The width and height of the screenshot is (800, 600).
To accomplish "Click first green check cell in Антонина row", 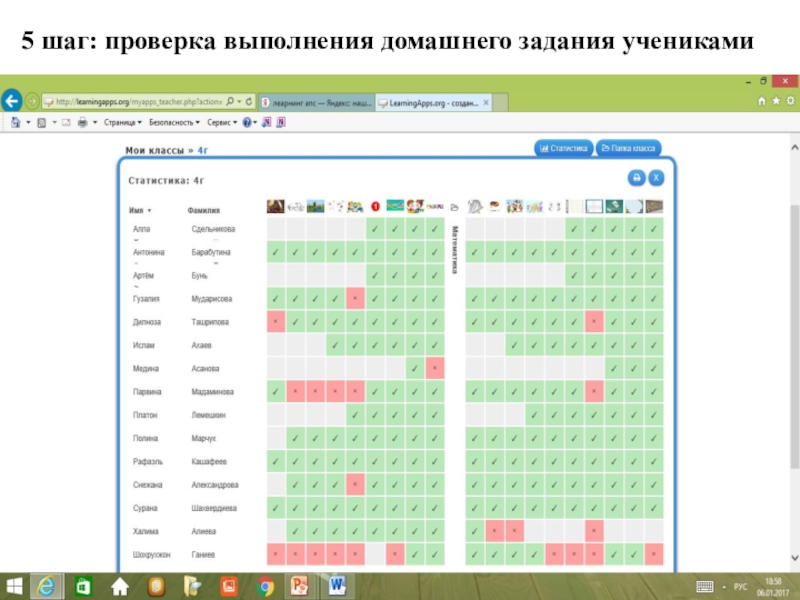I will (x=275, y=253).
